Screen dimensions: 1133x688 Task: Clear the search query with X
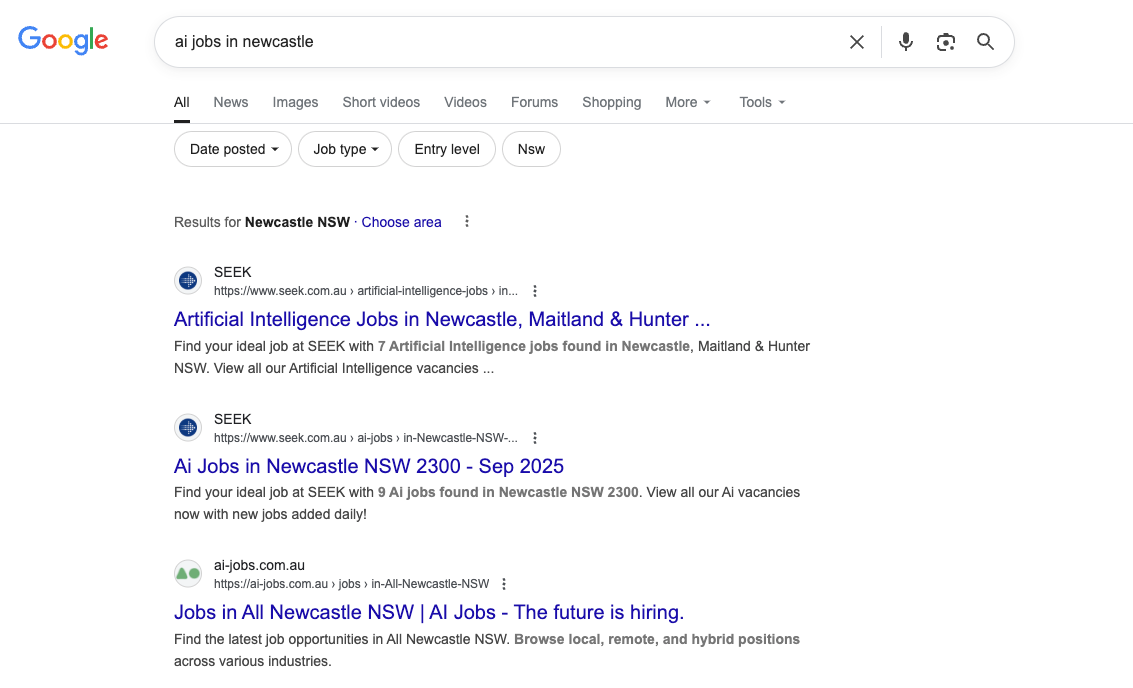tap(856, 42)
